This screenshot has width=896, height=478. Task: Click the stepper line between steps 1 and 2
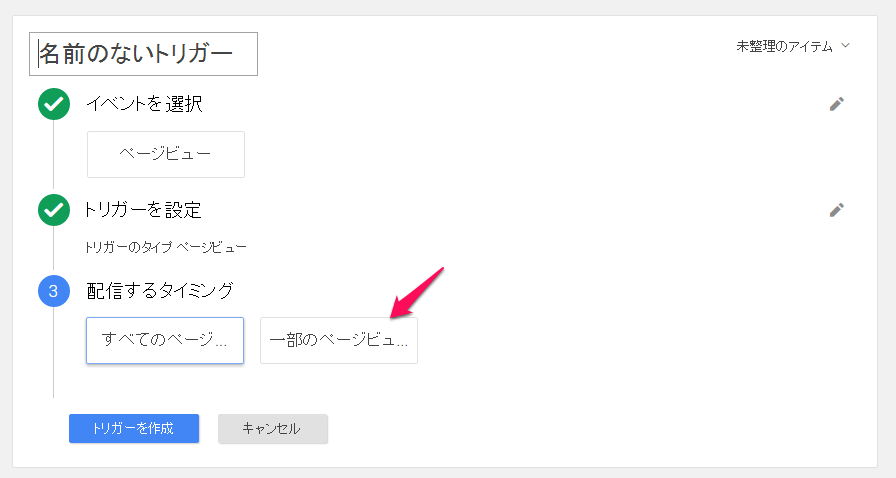53,156
